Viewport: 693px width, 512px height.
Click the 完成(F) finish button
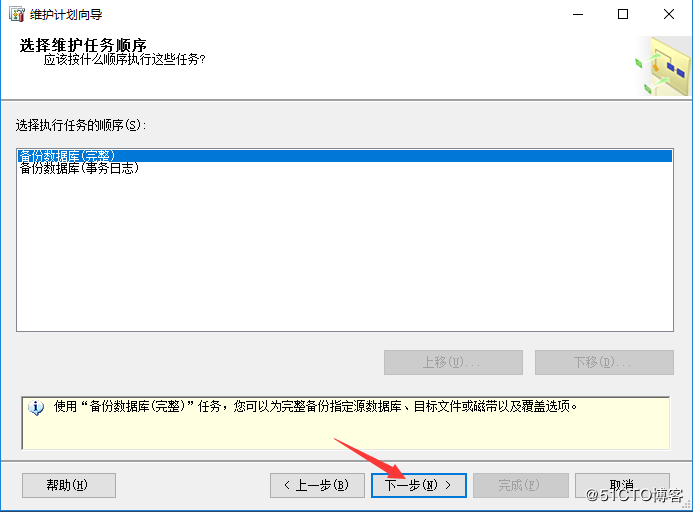tap(521, 485)
